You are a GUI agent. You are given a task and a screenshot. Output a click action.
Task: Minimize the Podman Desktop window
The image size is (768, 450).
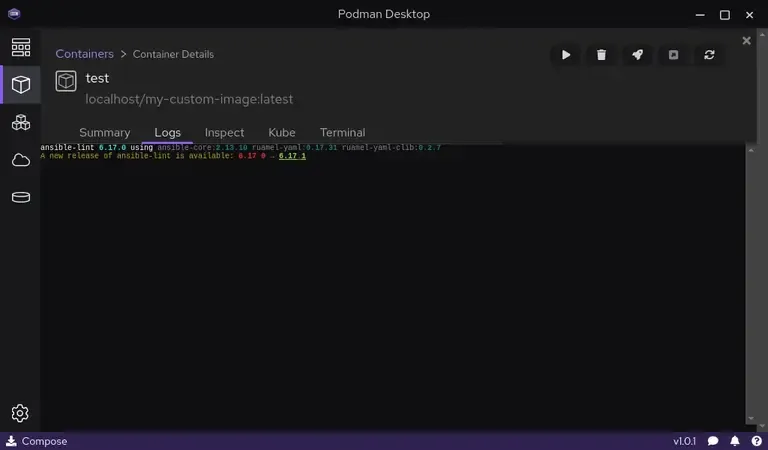[x=700, y=15]
